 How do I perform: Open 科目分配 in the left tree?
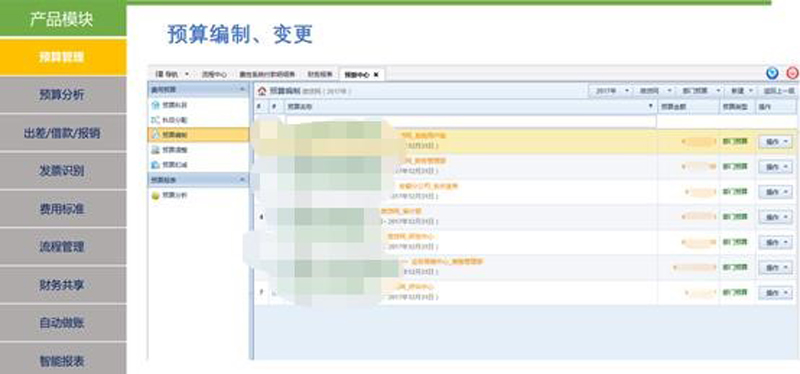175,120
